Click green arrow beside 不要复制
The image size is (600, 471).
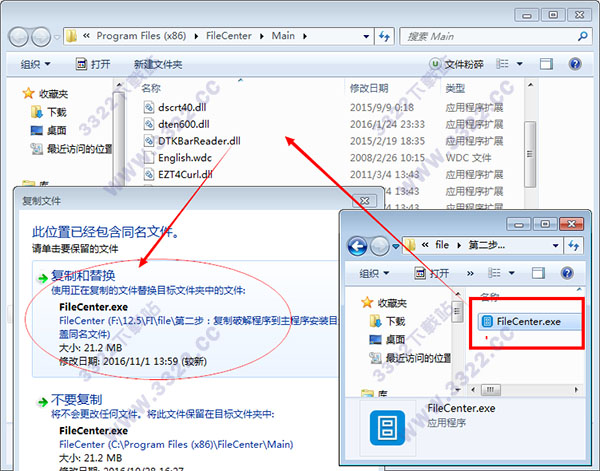click(42, 402)
